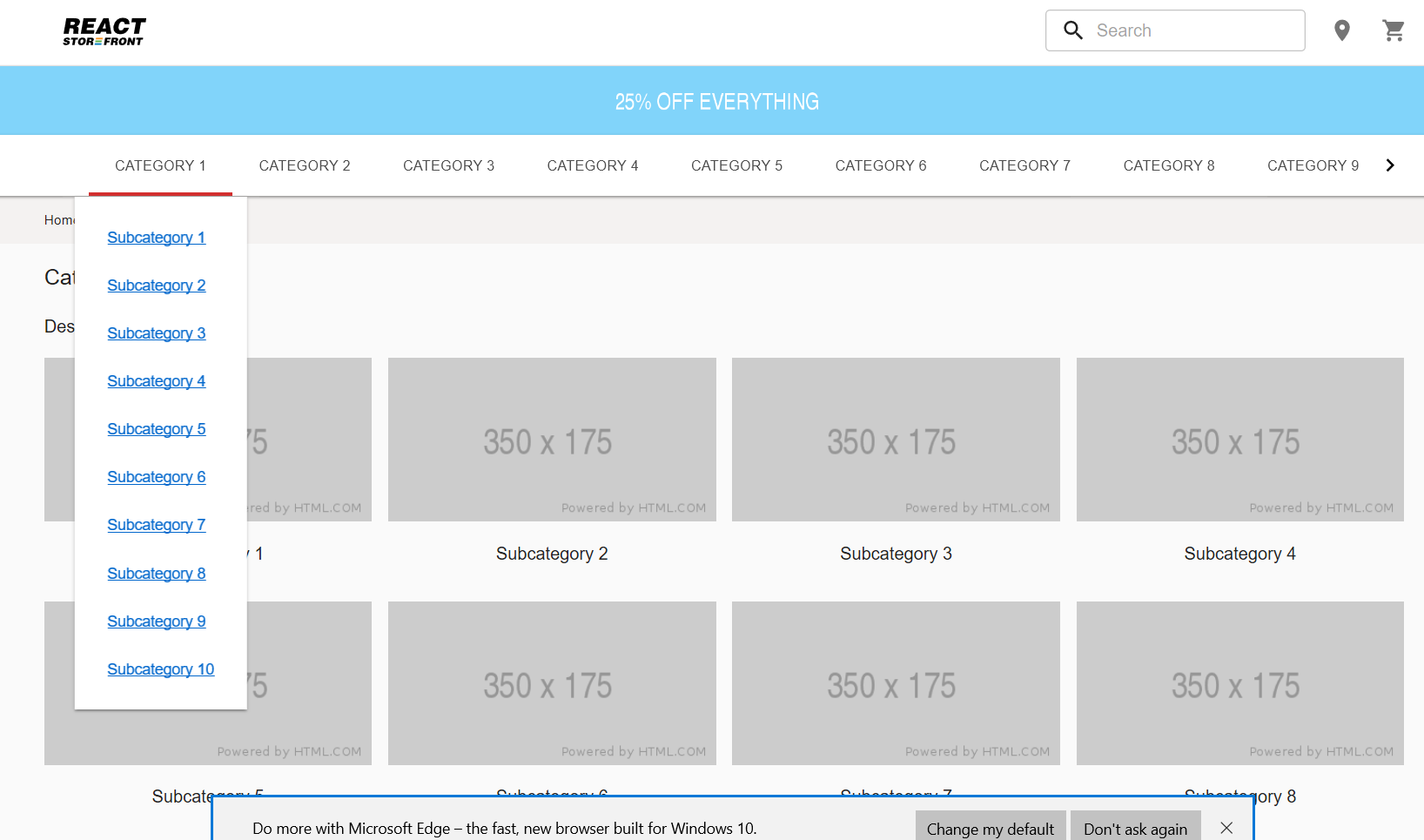Open the store locator pin icon
1424x840 pixels.
[x=1341, y=30]
